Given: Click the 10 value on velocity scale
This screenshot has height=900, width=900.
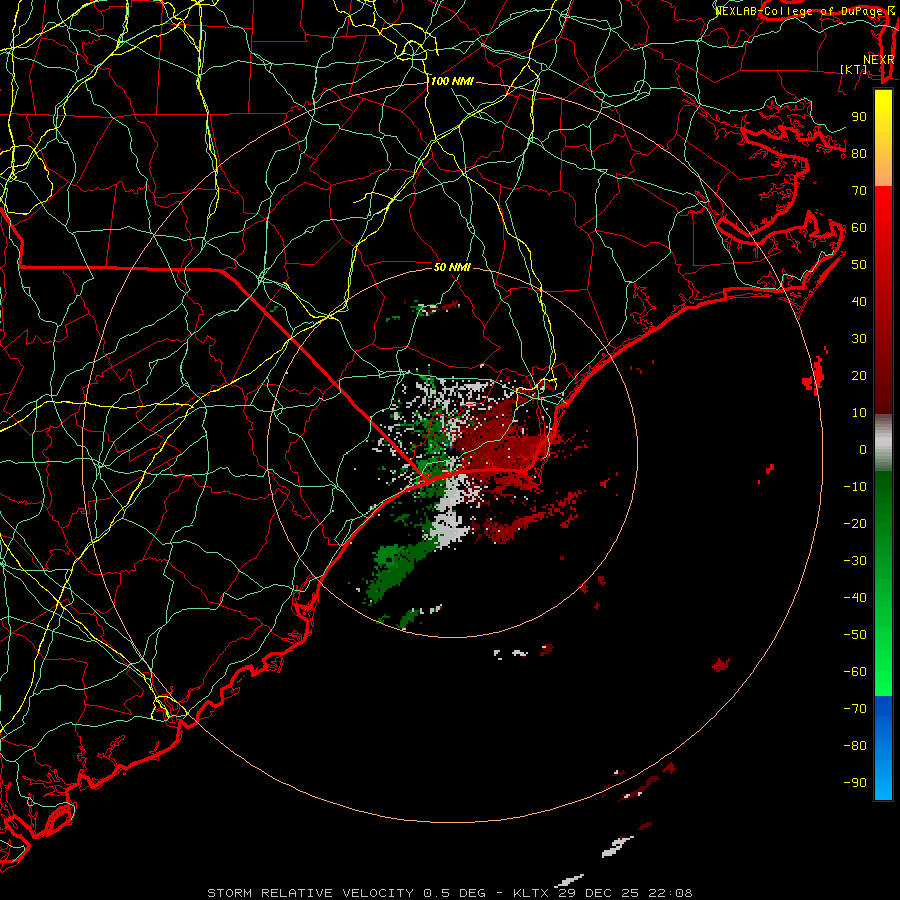Looking at the screenshot, I should (859, 413).
